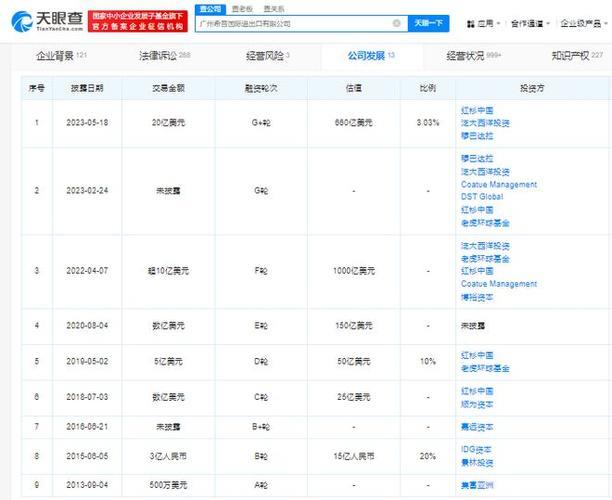Click the 估值 column header
The image size is (612, 500).
tap(354, 88)
